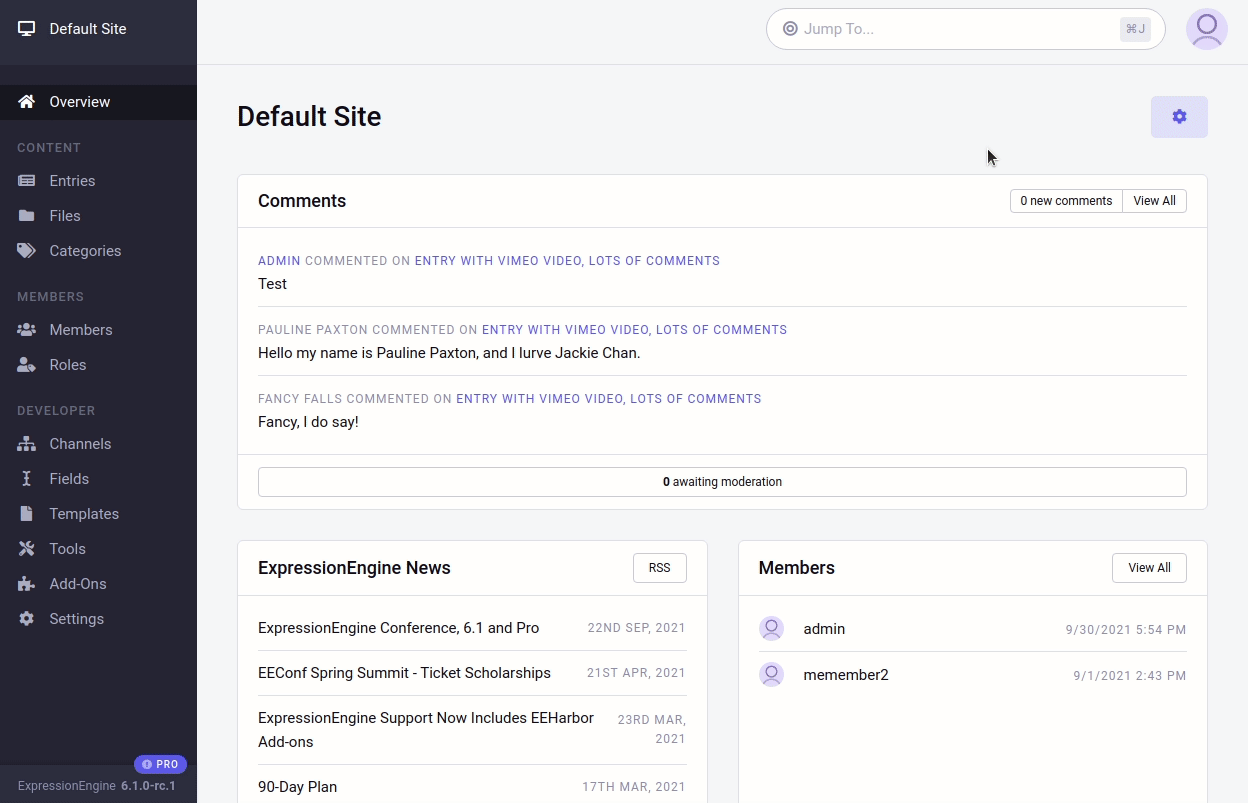Go to Templates
Screen dimensions: 1248x803
point(98,514)
